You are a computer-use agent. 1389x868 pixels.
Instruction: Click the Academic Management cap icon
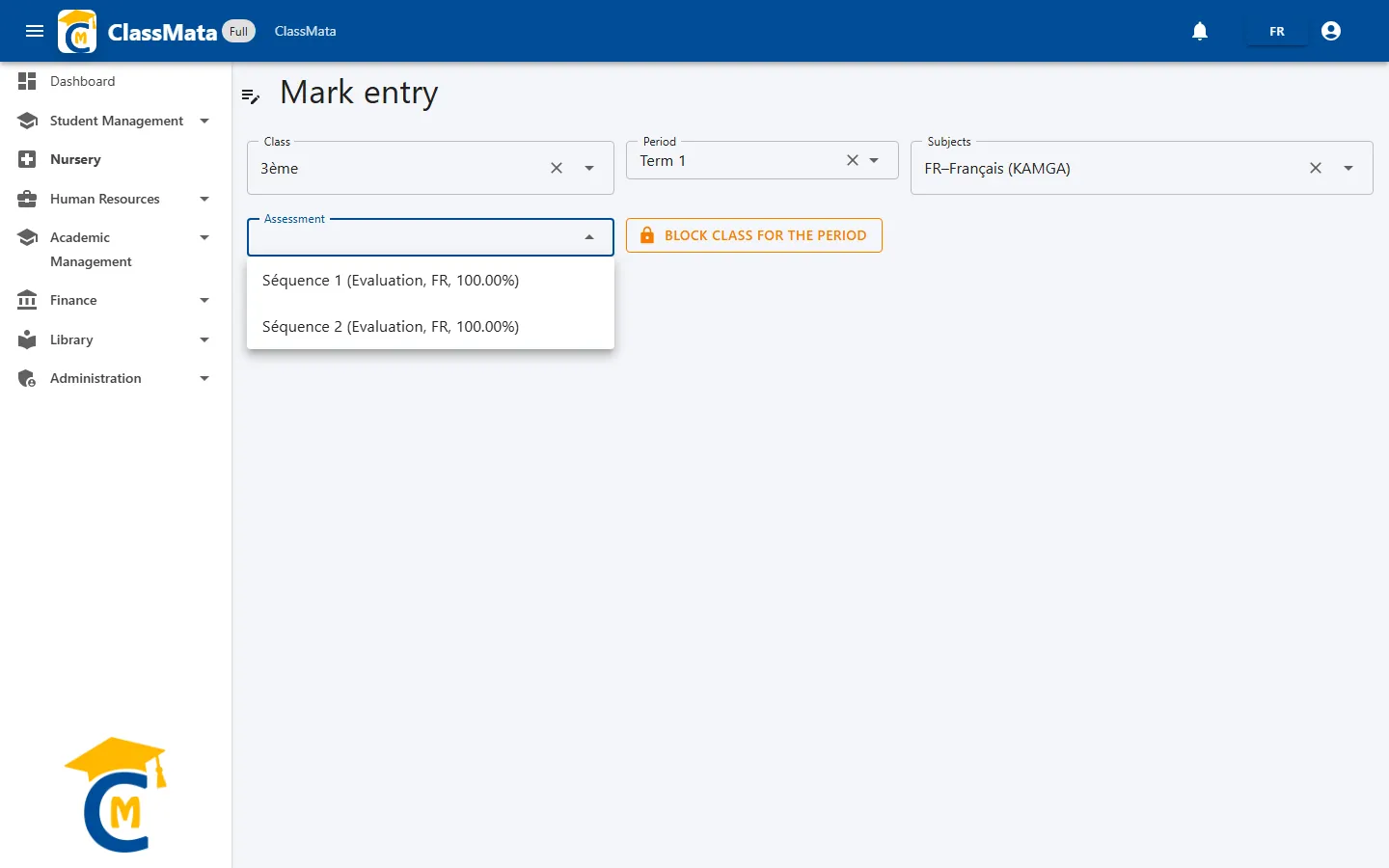pyautogui.click(x=27, y=237)
